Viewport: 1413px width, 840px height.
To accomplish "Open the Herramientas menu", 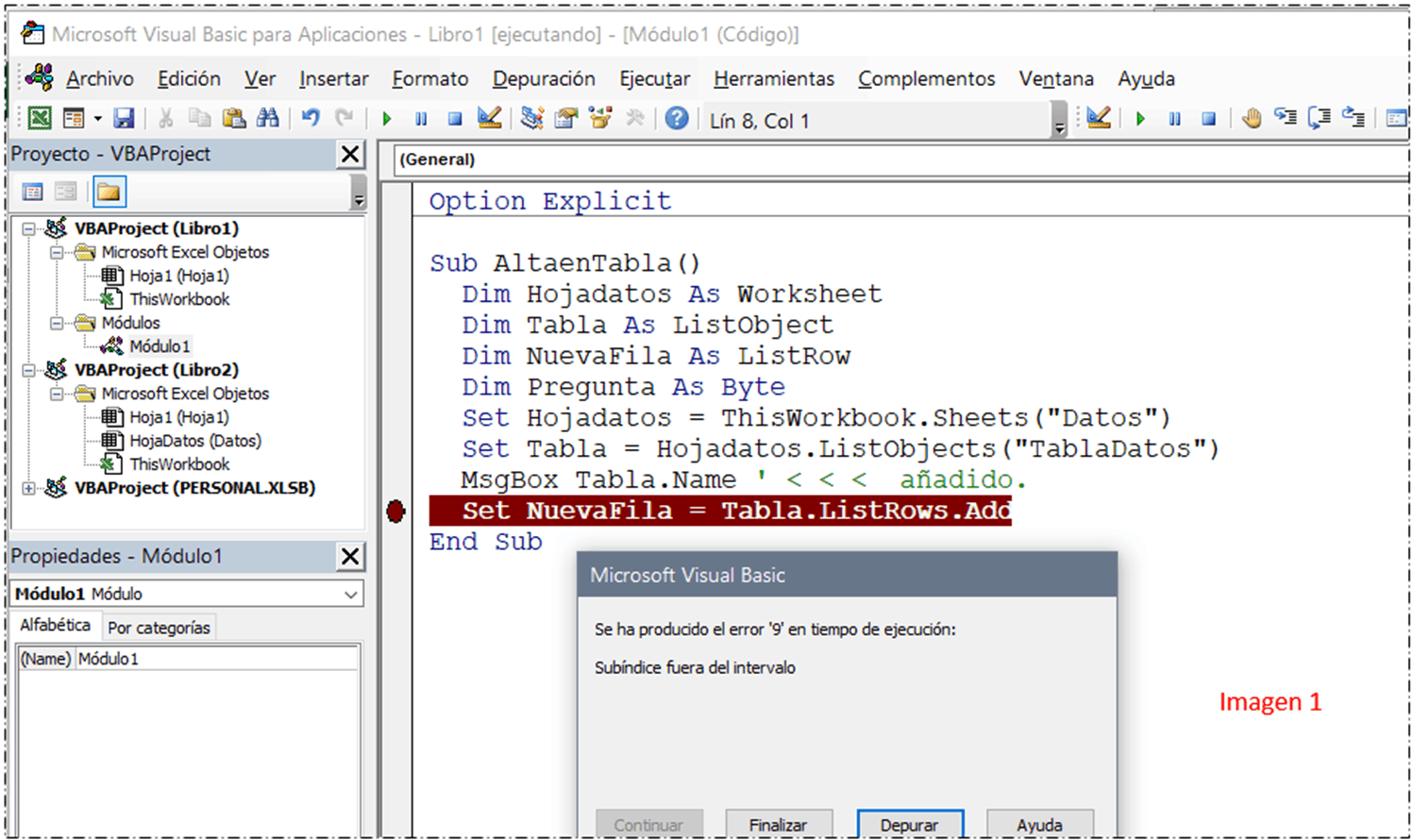I will click(774, 79).
